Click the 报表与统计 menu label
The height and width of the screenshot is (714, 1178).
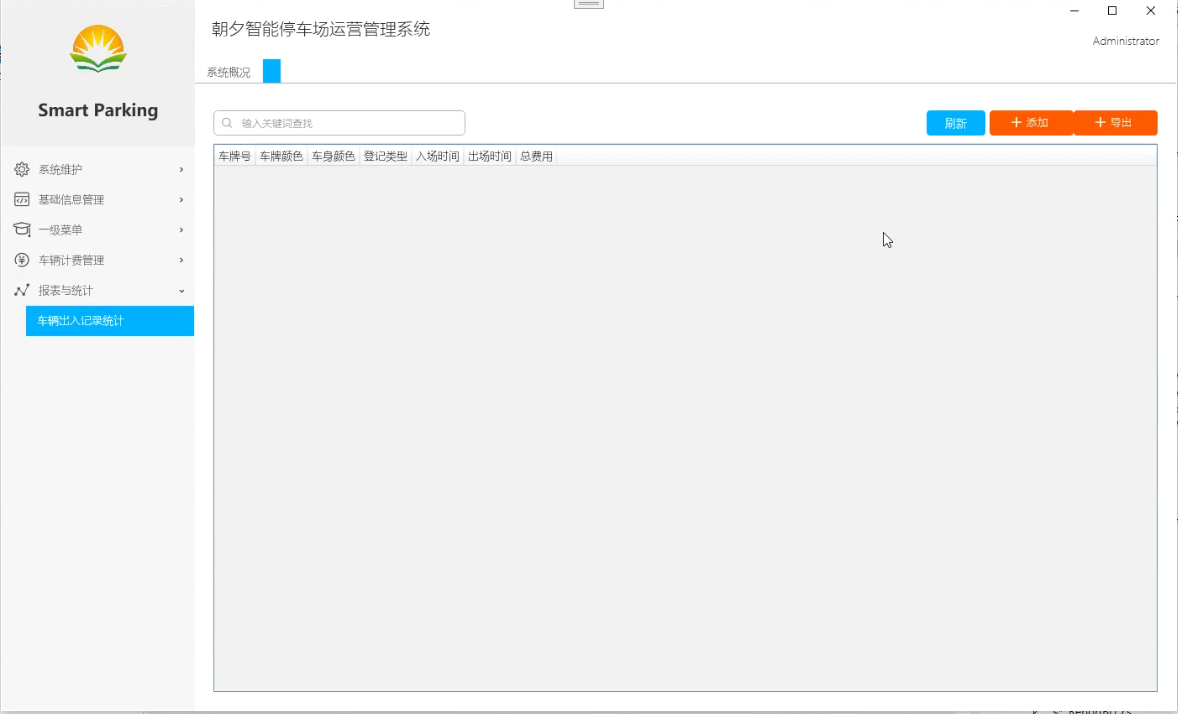(x=65, y=290)
